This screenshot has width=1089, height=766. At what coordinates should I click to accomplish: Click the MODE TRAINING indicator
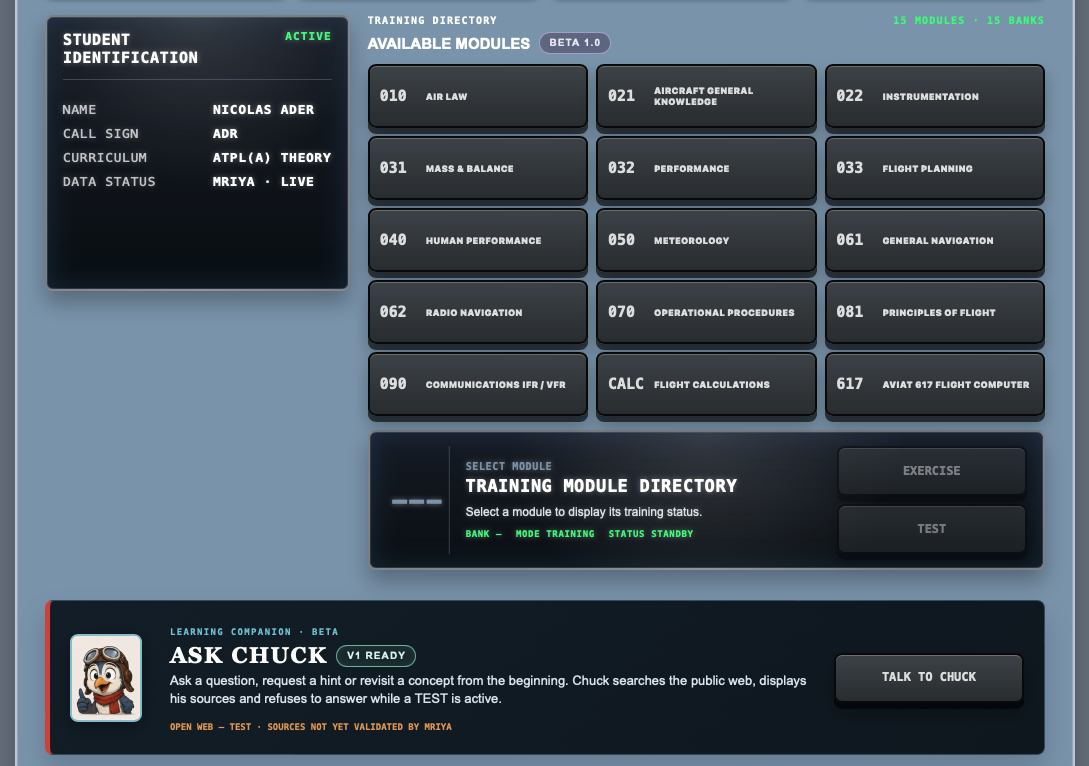(x=555, y=534)
